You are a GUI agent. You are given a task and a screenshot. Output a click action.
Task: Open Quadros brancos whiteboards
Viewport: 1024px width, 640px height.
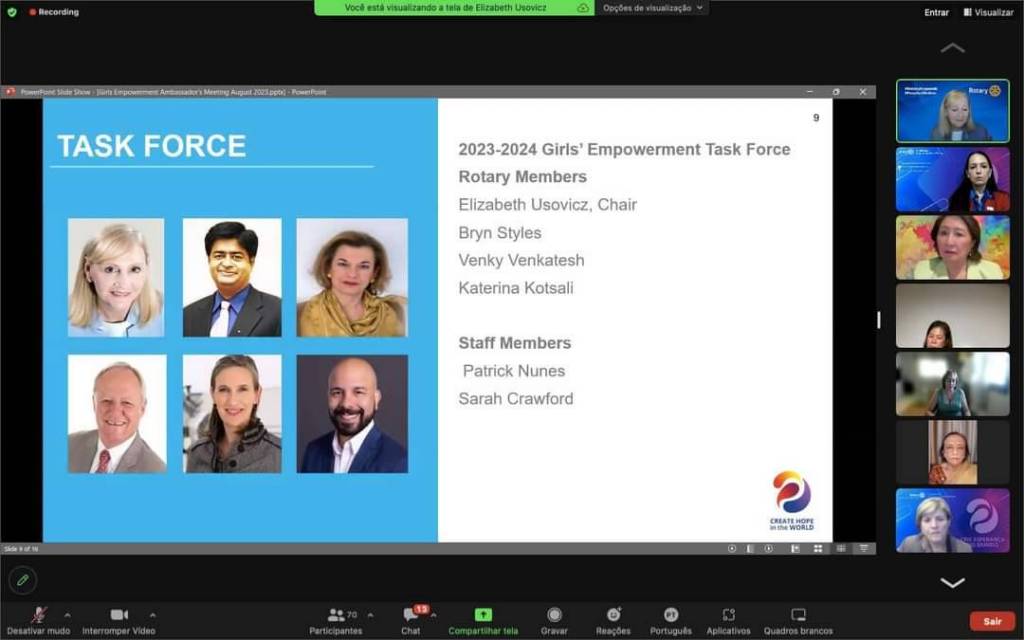[x=798, y=615]
